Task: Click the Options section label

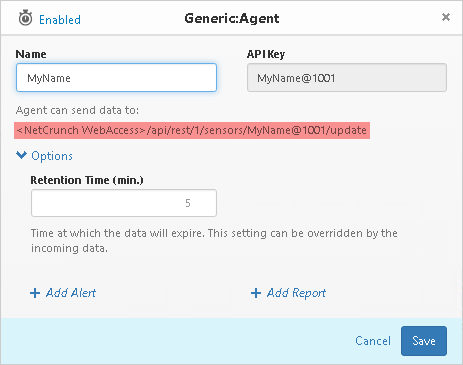Action: [52, 156]
